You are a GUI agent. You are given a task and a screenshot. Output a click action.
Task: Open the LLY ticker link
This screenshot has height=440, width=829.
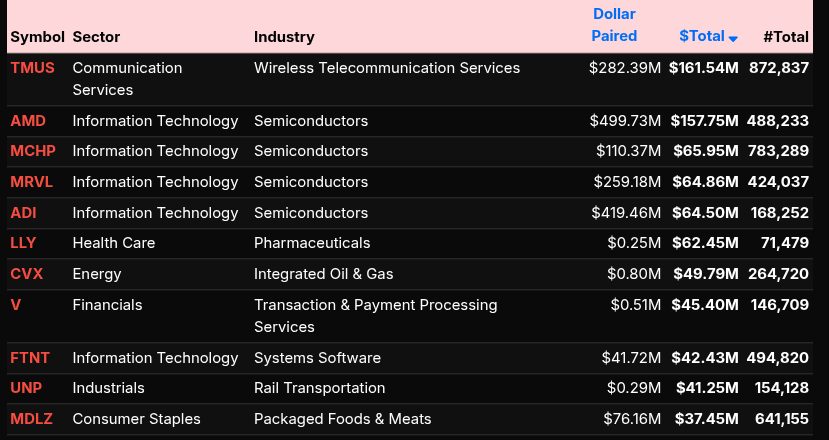(x=23, y=243)
